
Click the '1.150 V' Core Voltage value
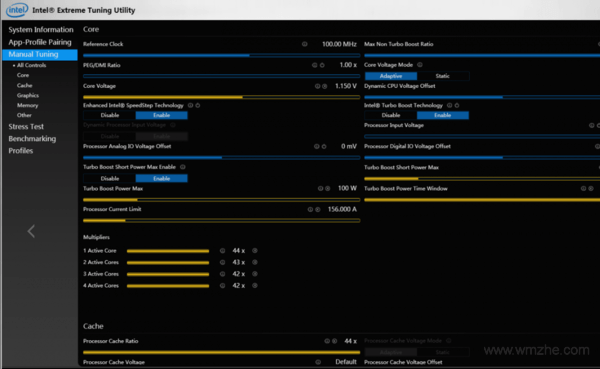[x=346, y=86]
